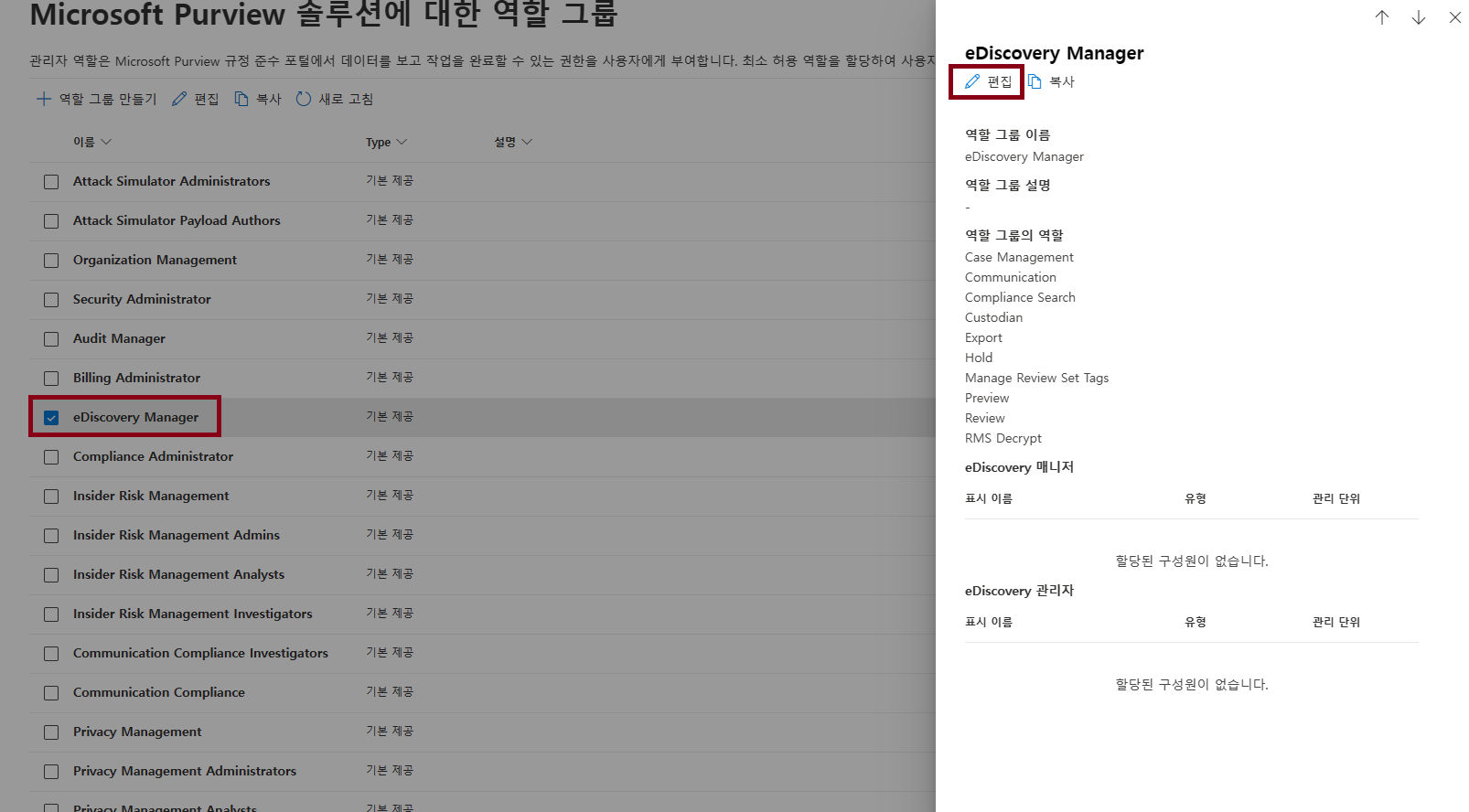1469x812 pixels.
Task: Check the Privacy Management checkbox
Action: 51,732
